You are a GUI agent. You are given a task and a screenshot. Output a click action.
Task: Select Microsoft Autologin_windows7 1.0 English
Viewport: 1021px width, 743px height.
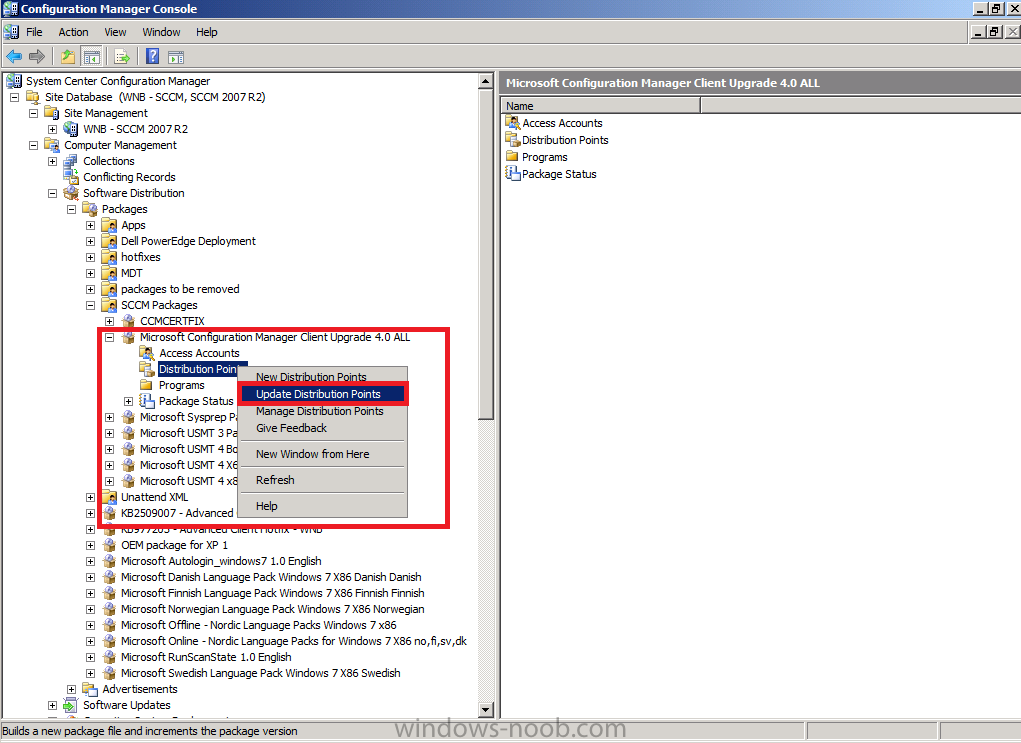pyautogui.click(x=221, y=561)
